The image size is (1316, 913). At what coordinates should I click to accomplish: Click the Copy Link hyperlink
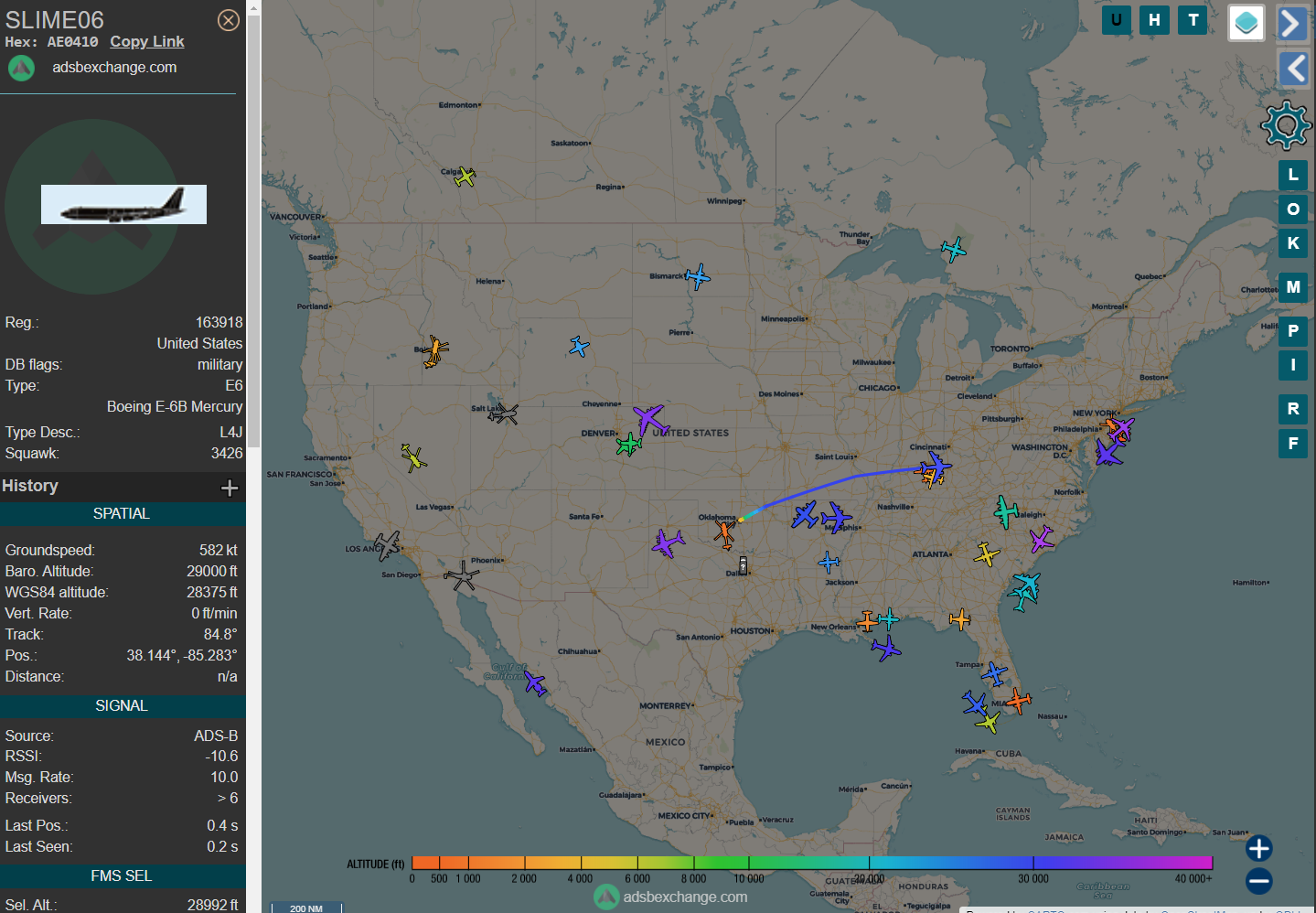tap(147, 41)
